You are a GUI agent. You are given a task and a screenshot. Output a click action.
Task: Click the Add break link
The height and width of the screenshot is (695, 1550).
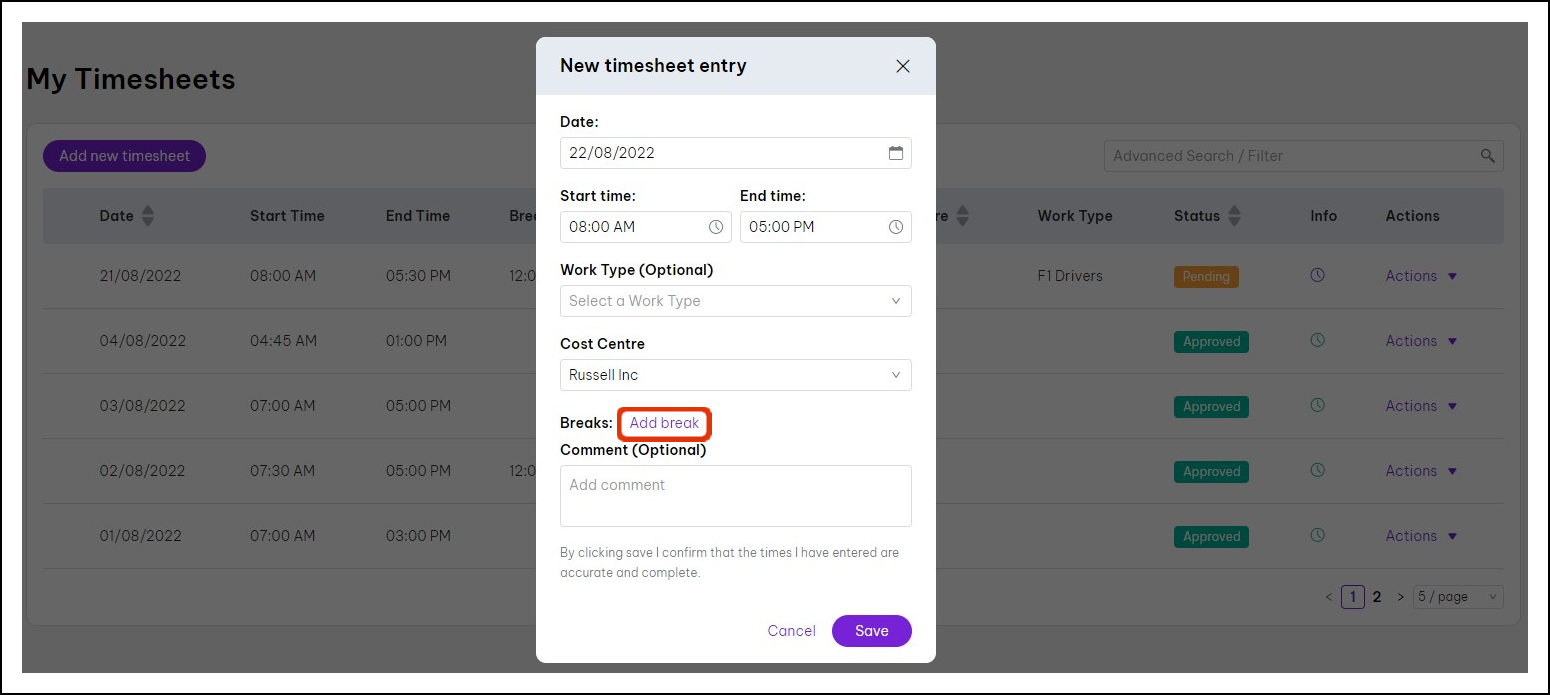[x=665, y=423]
